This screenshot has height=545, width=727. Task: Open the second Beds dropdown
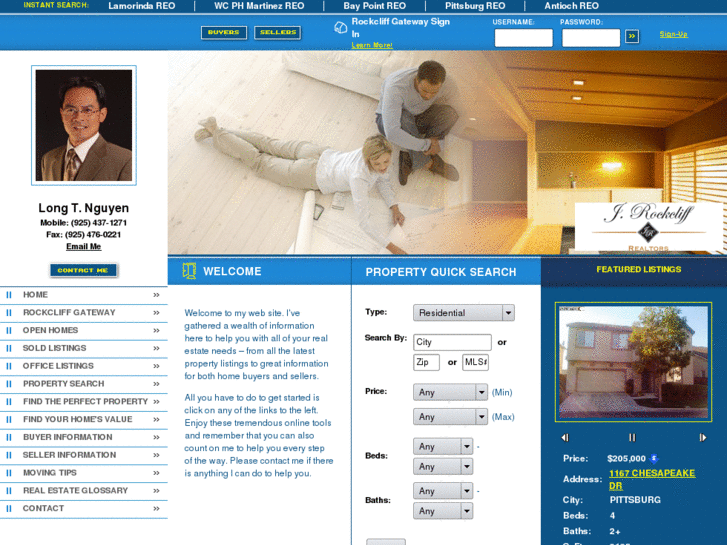tap(443, 466)
